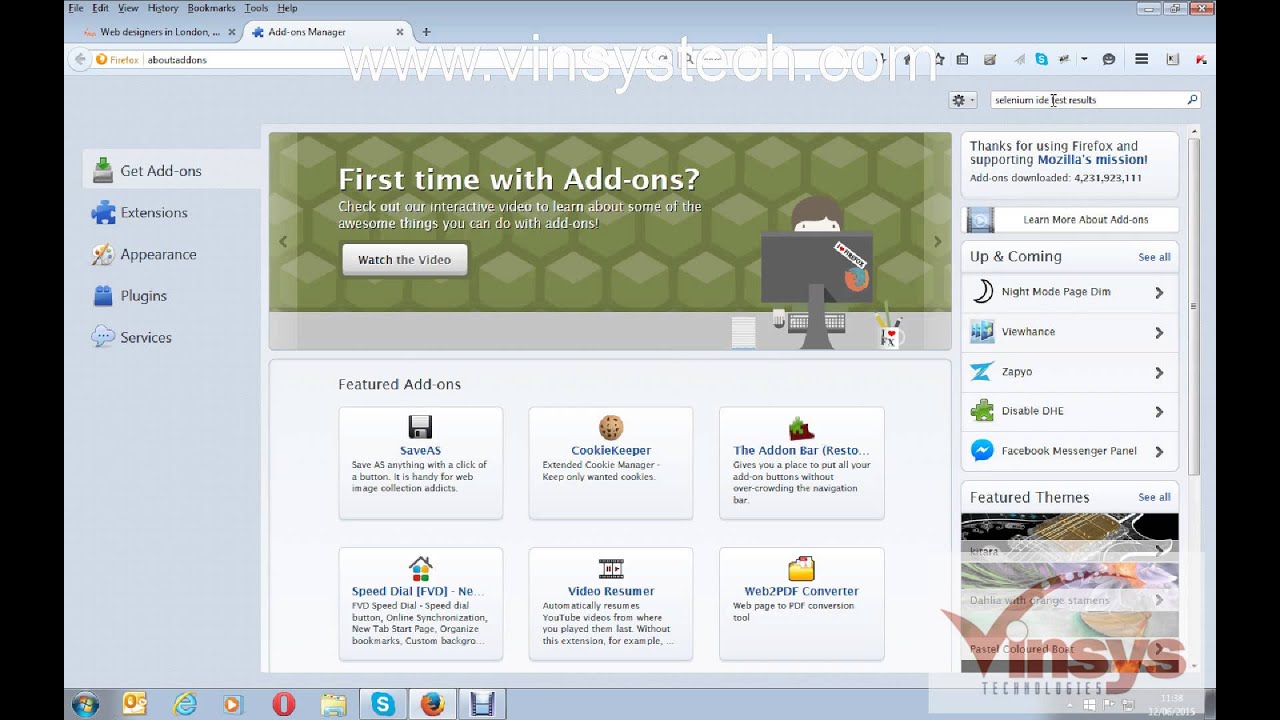
Task: Click the search magnifier in add-ons search box
Action: tap(1192, 100)
